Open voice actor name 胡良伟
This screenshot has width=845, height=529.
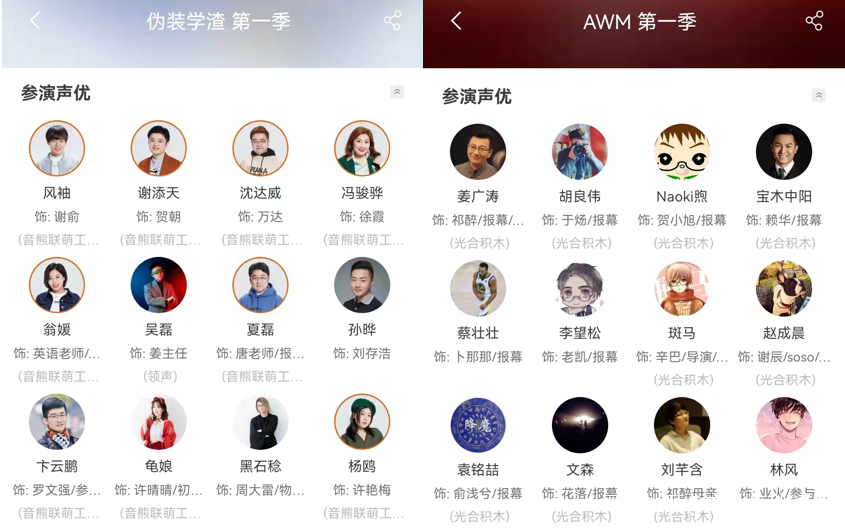pyautogui.click(x=580, y=197)
